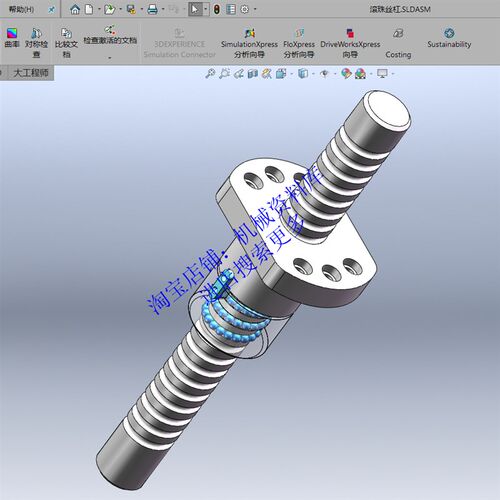Create a new document icon

[x=89, y=9]
